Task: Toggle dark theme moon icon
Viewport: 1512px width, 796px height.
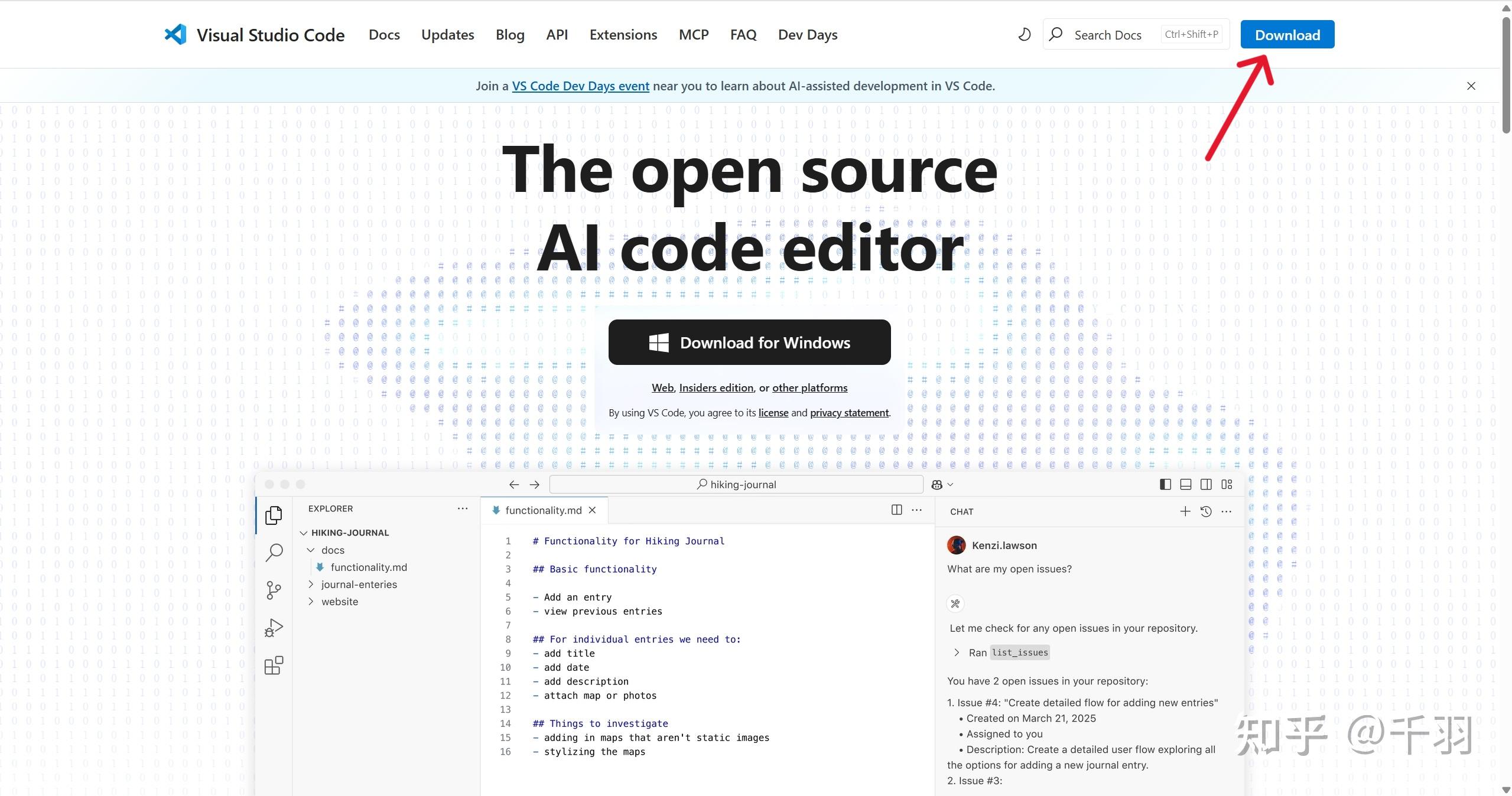Action: [x=1024, y=35]
